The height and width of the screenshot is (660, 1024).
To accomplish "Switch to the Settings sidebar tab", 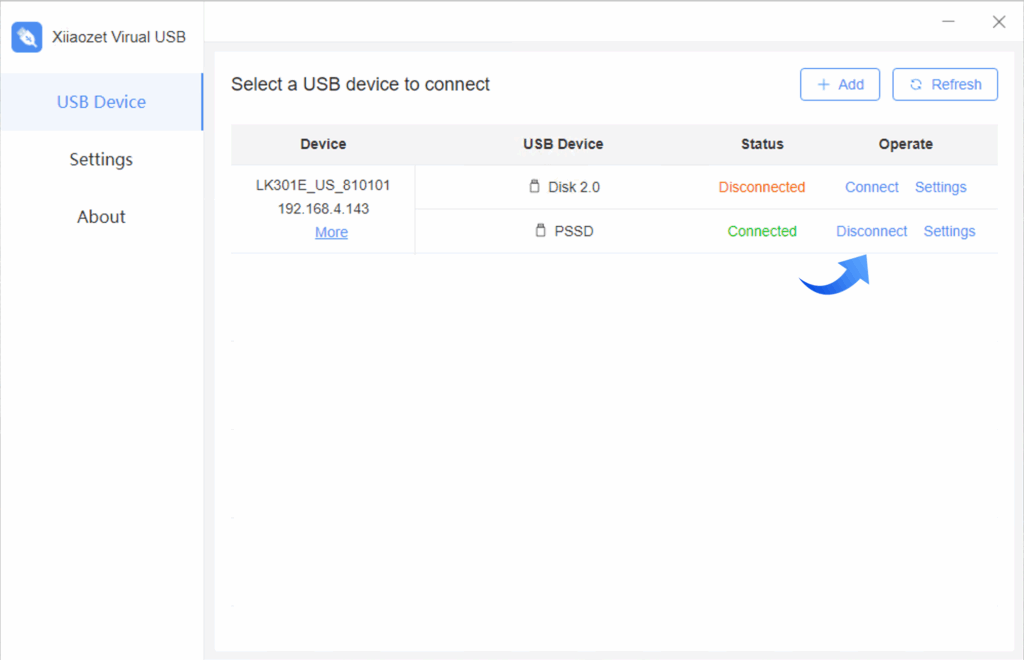I will [x=101, y=159].
